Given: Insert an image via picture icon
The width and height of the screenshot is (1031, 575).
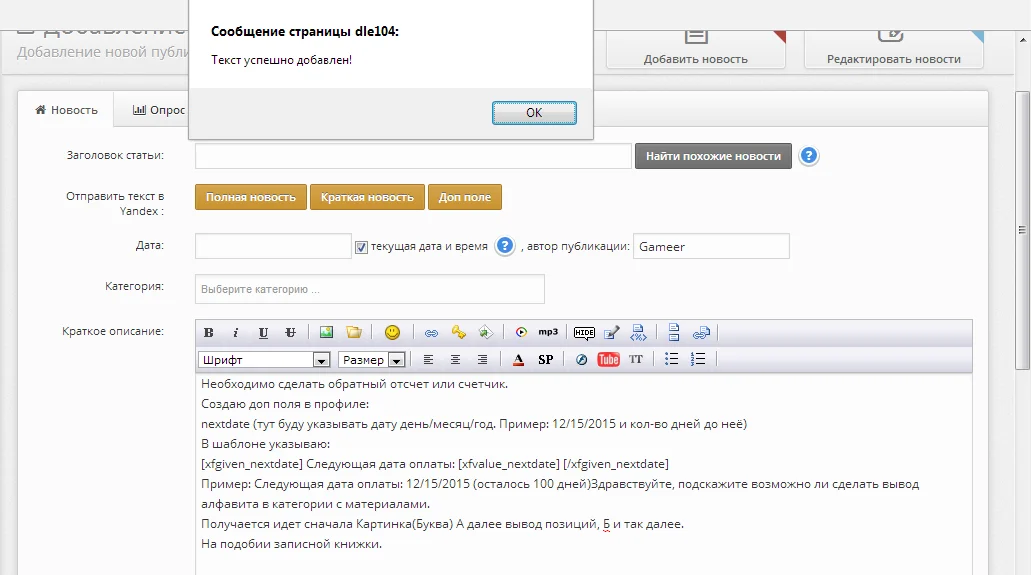Looking at the screenshot, I should 326,332.
